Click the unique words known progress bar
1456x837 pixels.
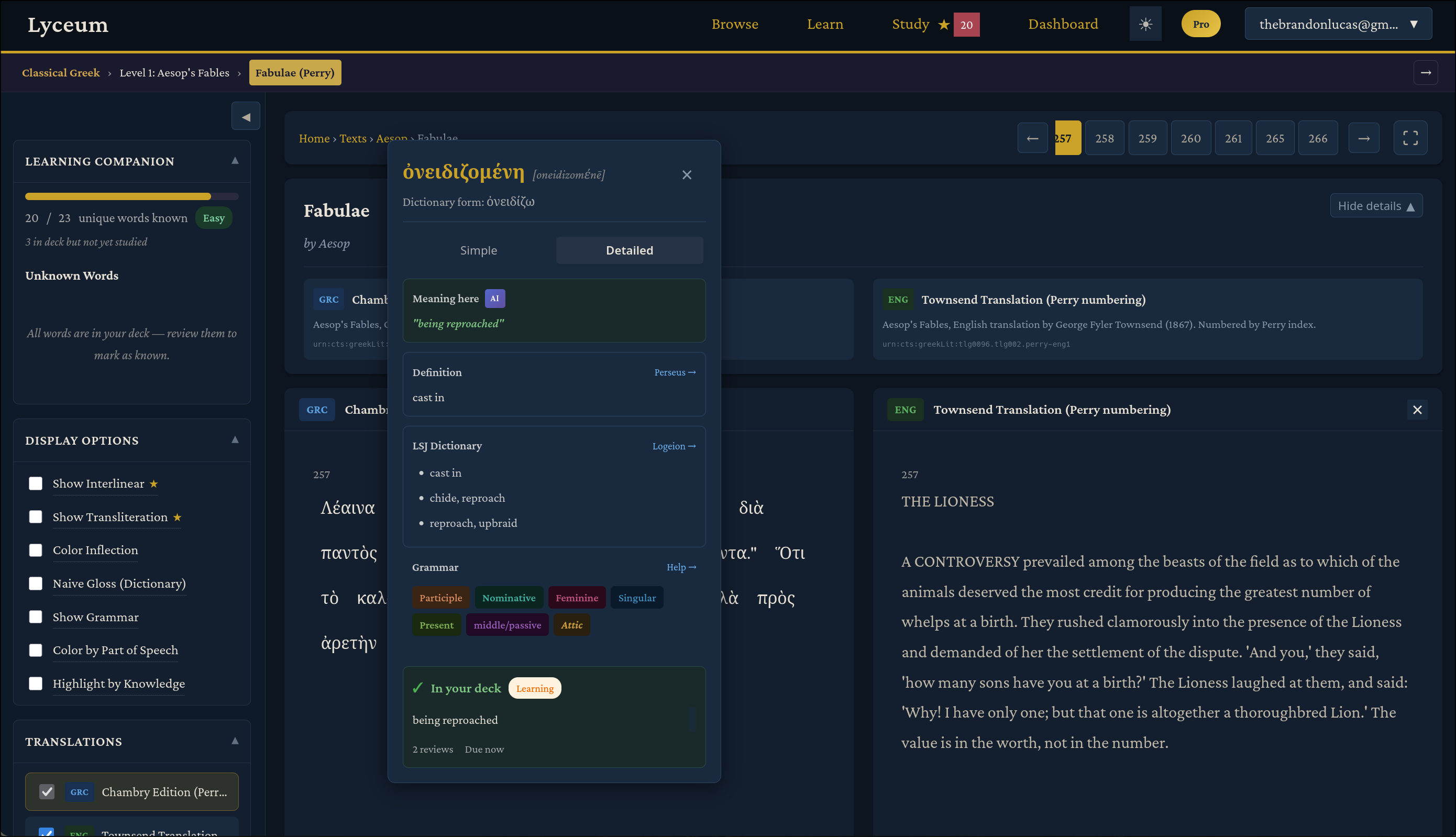point(131,196)
